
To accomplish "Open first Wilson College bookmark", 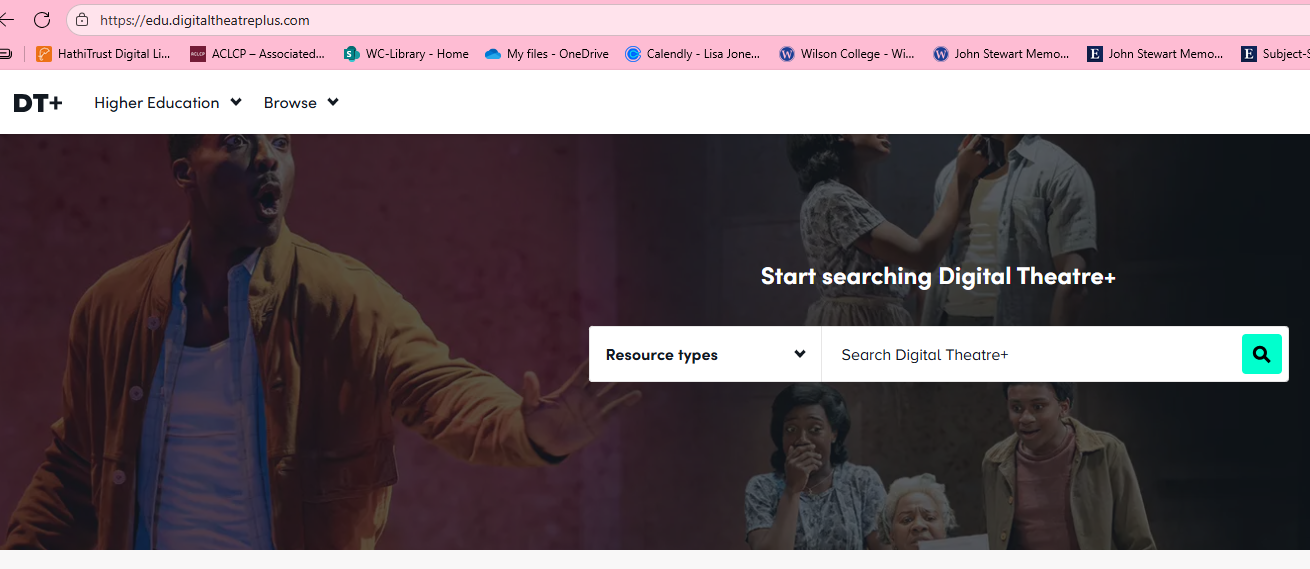I will [847, 54].
